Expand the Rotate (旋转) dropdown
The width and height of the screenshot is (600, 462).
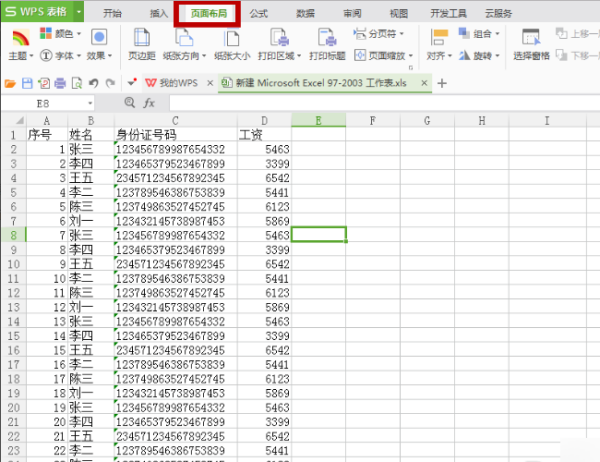(x=481, y=57)
